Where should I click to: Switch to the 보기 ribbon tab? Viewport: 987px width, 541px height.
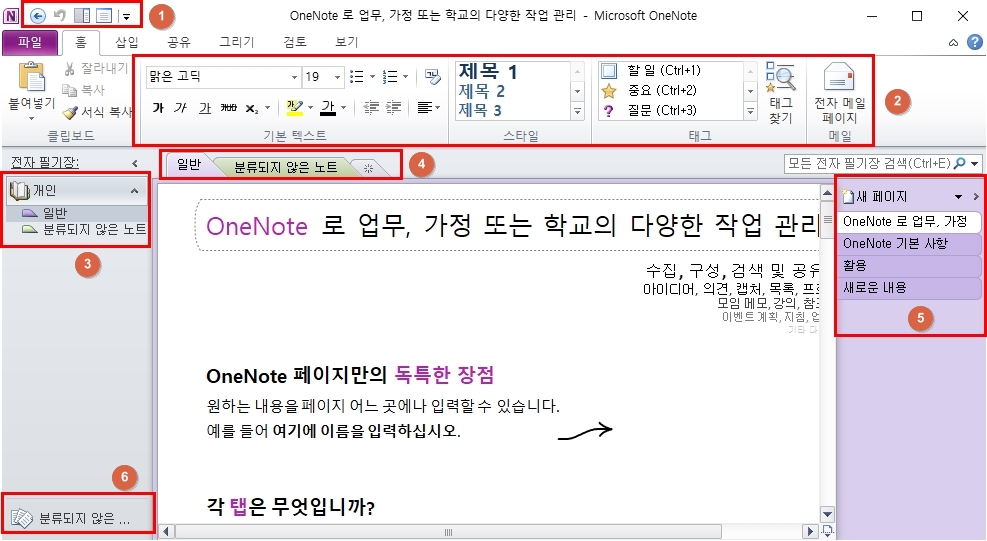pyautogui.click(x=347, y=42)
